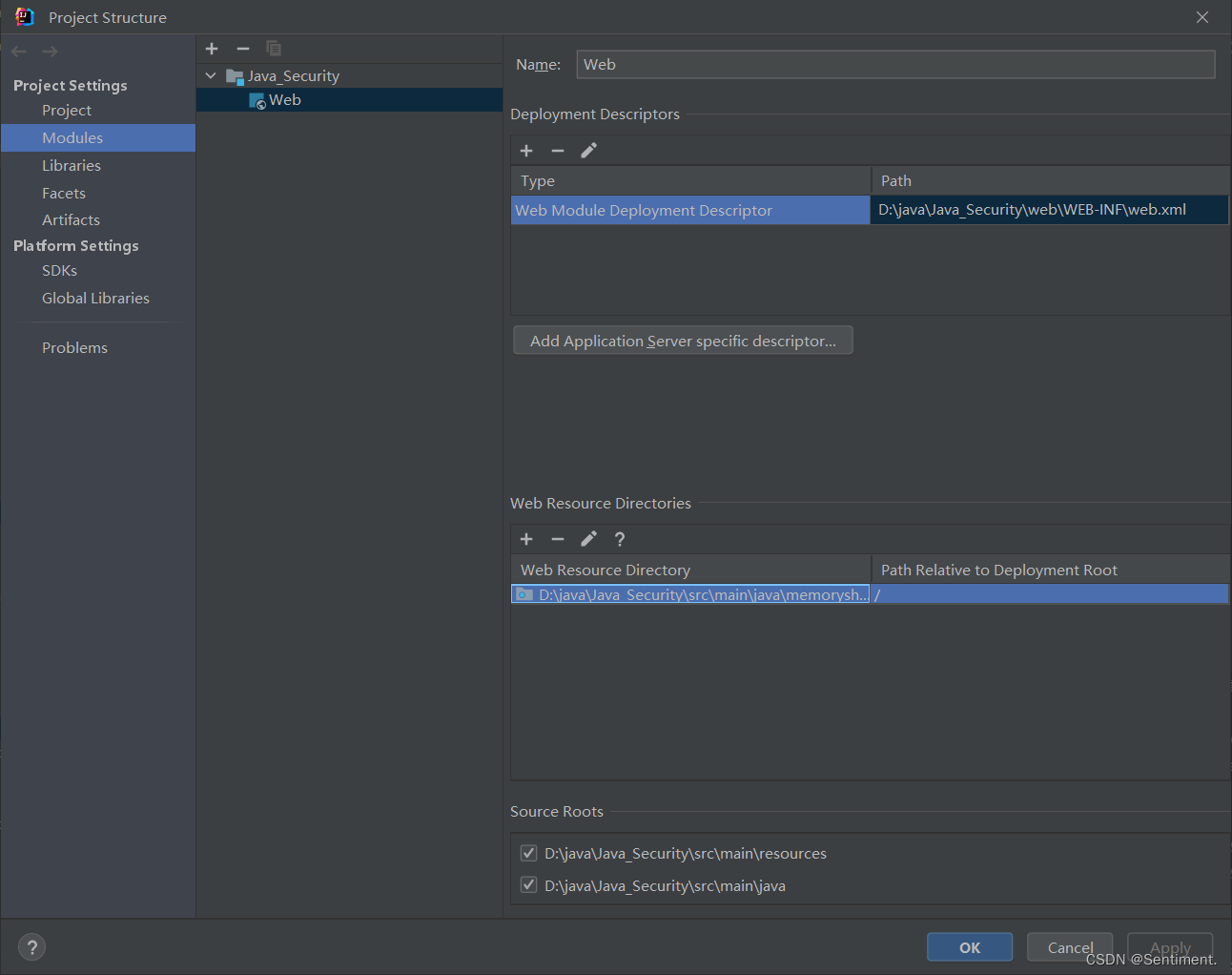1232x975 pixels.
Task: Click the "/" relative path cell
Action: [x=1050, y=594]
